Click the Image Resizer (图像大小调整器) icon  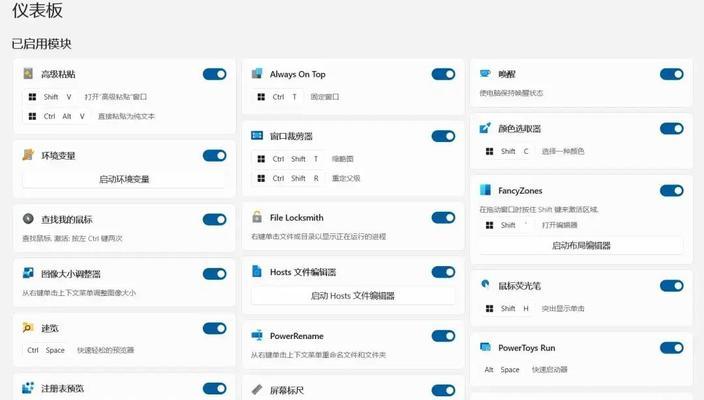click(x=28, y=273)
